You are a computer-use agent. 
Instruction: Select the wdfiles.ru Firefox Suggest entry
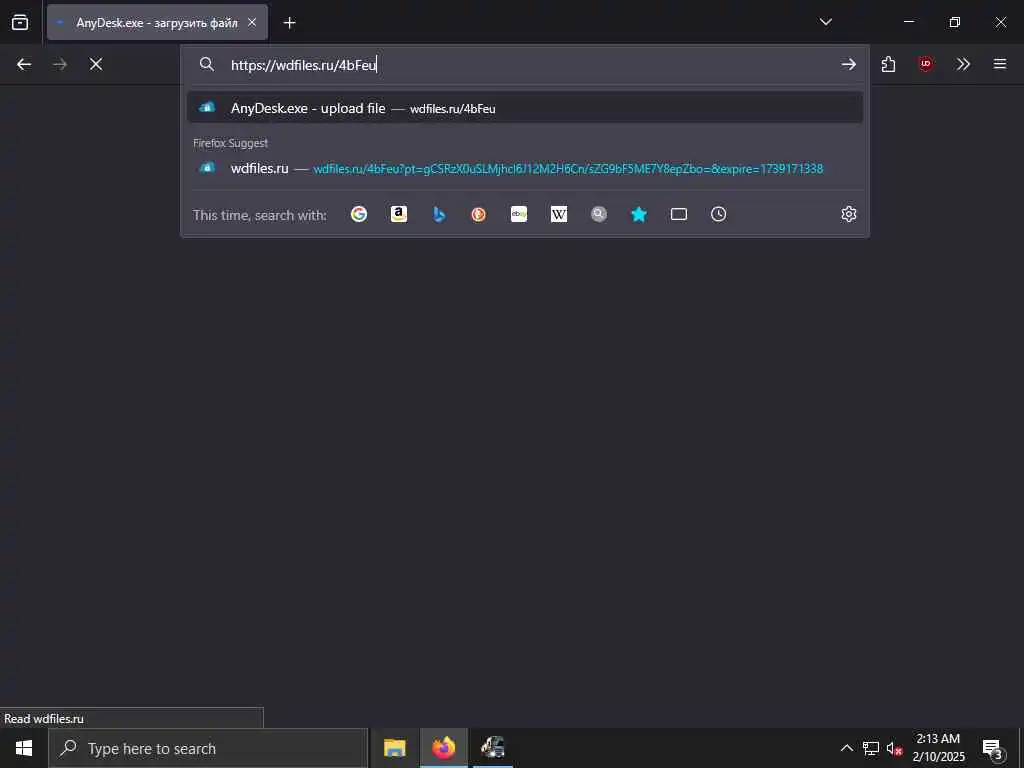pyautogui.click(x=525, y=168)
